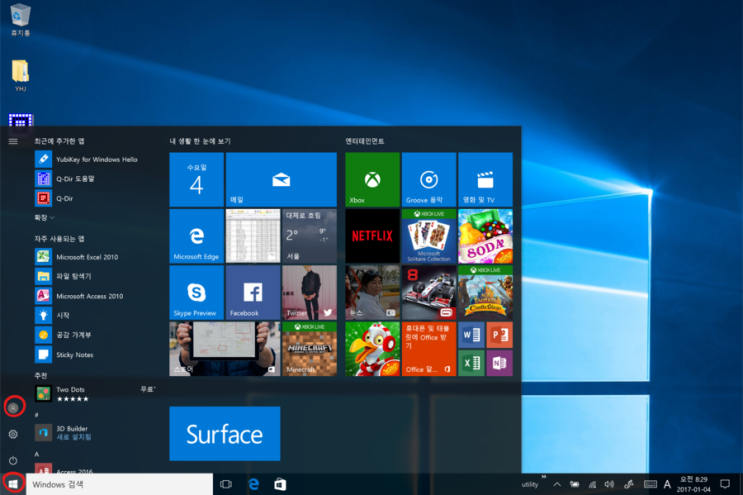Open the Groove music tile
The image size is (743, 495).
pyautogui.click(x=429, y=180)
